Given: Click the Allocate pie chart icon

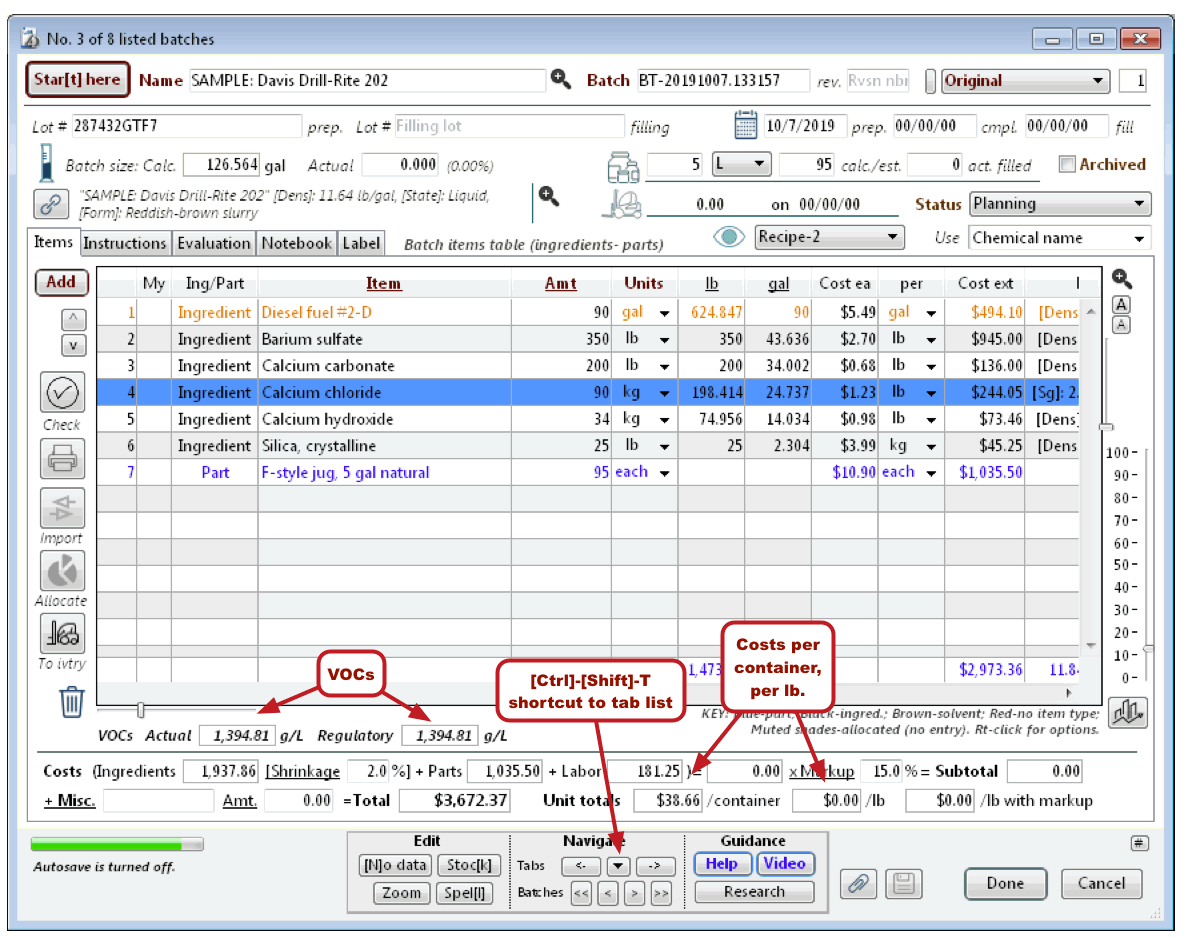Looking at the screenshot, I should [x=62, y=571].
